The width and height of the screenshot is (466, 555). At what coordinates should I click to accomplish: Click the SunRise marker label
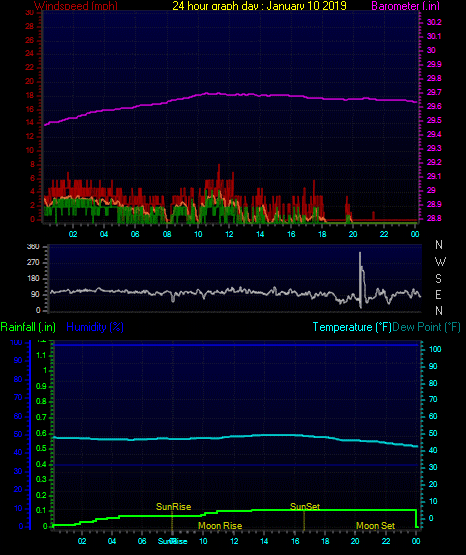click(173, 507)
